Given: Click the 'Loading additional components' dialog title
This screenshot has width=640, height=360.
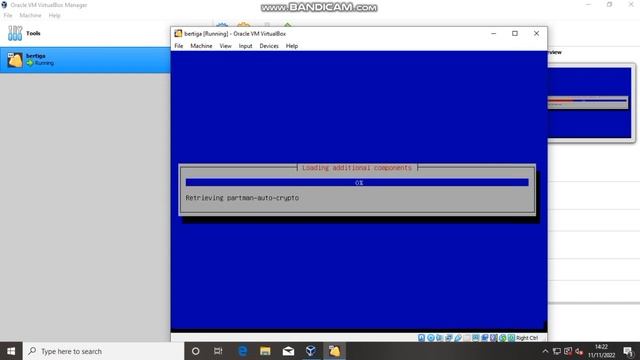Looking at the screenshot, I should tap(357, 168).
